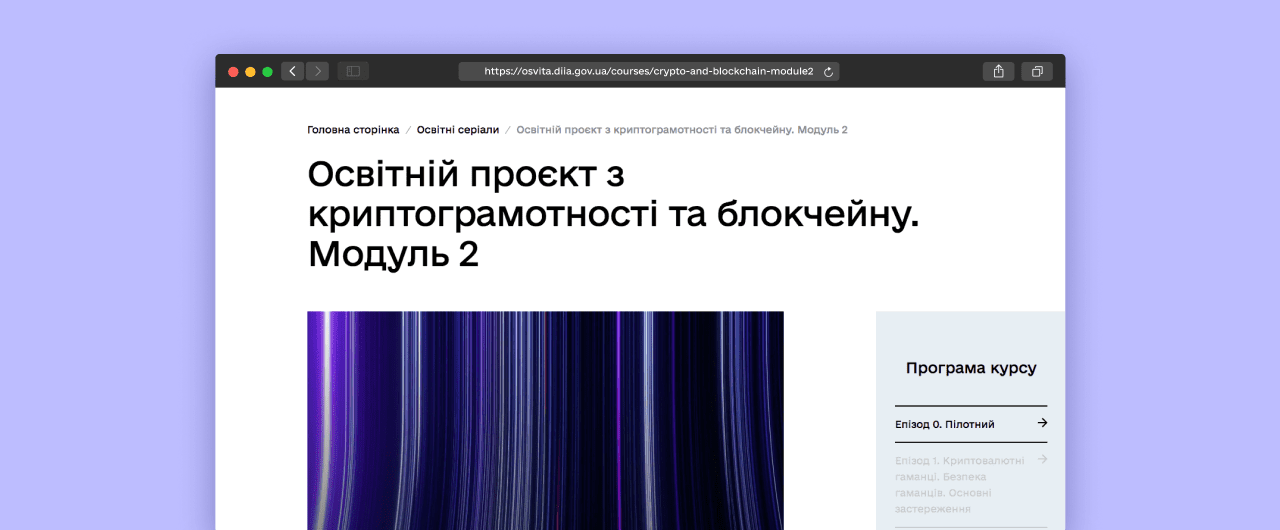Go to Головна сторінка breadcrumb
This screenshot has width=1280, height=530.
pyautogui.click(x=353, y=130)
